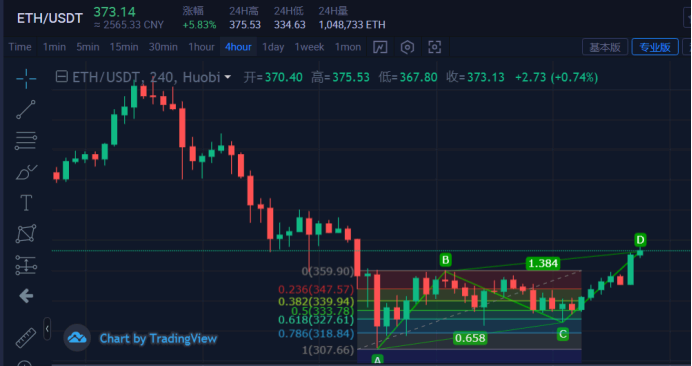Collapse the left drawing toolbar
This screenshot has width=692, height=366.
point(47,329)
